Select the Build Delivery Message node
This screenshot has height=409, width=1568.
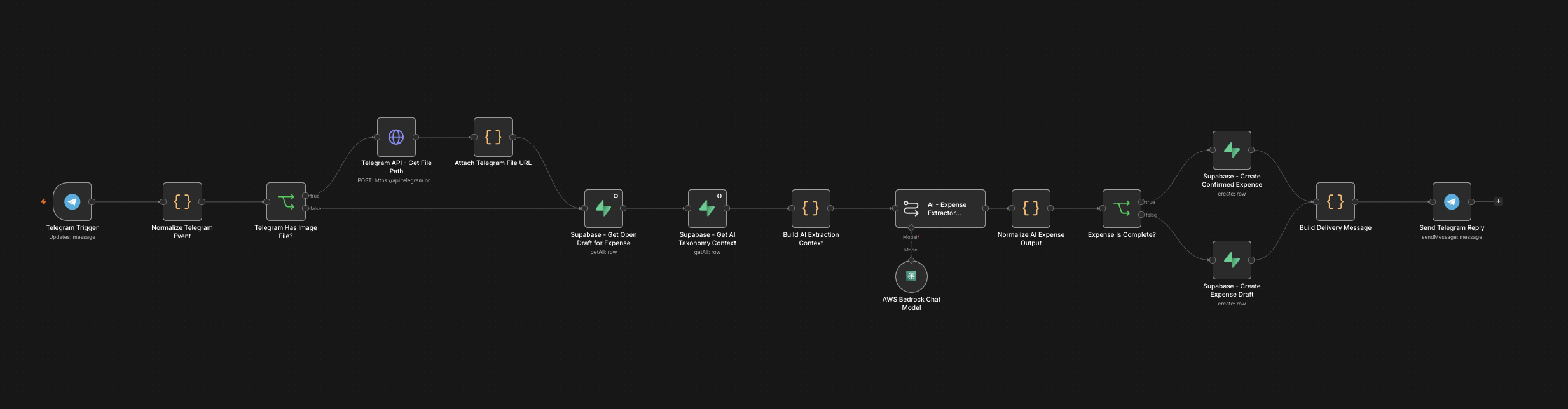[1335, 202]
